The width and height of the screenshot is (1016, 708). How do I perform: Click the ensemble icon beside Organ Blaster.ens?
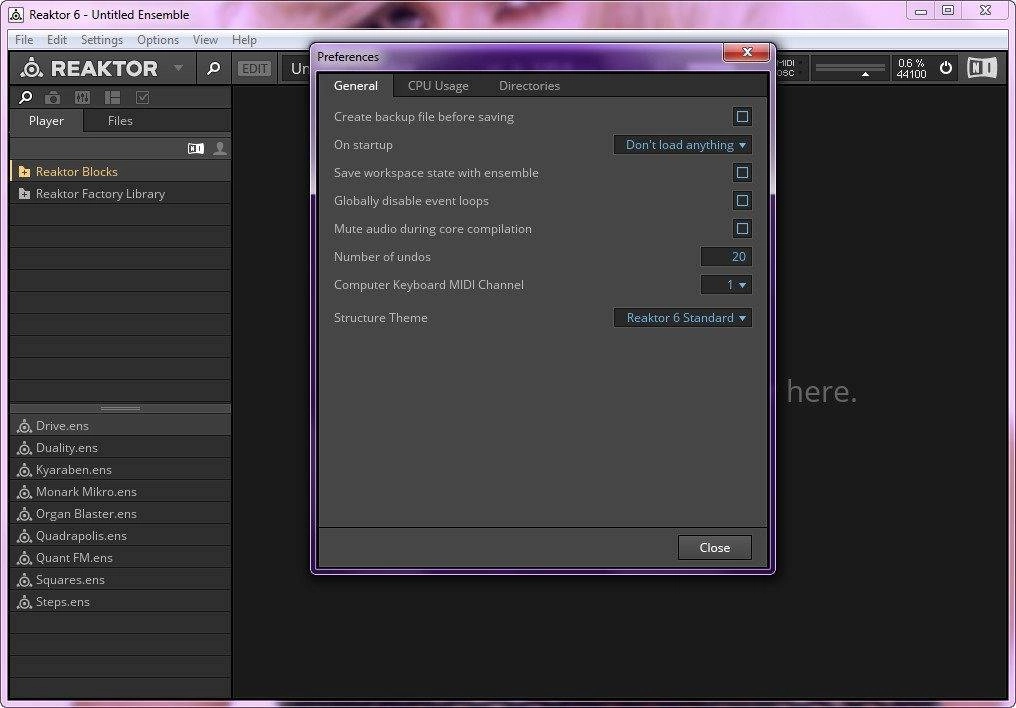pyautogui.click(x=25, y=514)
